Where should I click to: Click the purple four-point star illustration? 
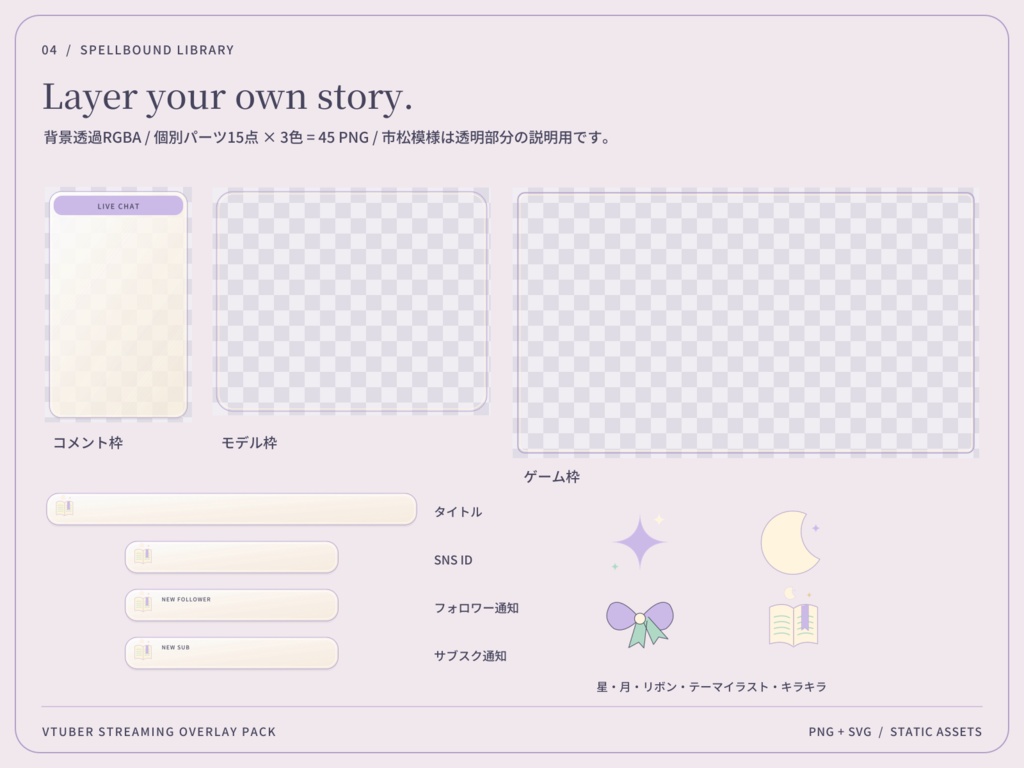[x=639, y=541]
